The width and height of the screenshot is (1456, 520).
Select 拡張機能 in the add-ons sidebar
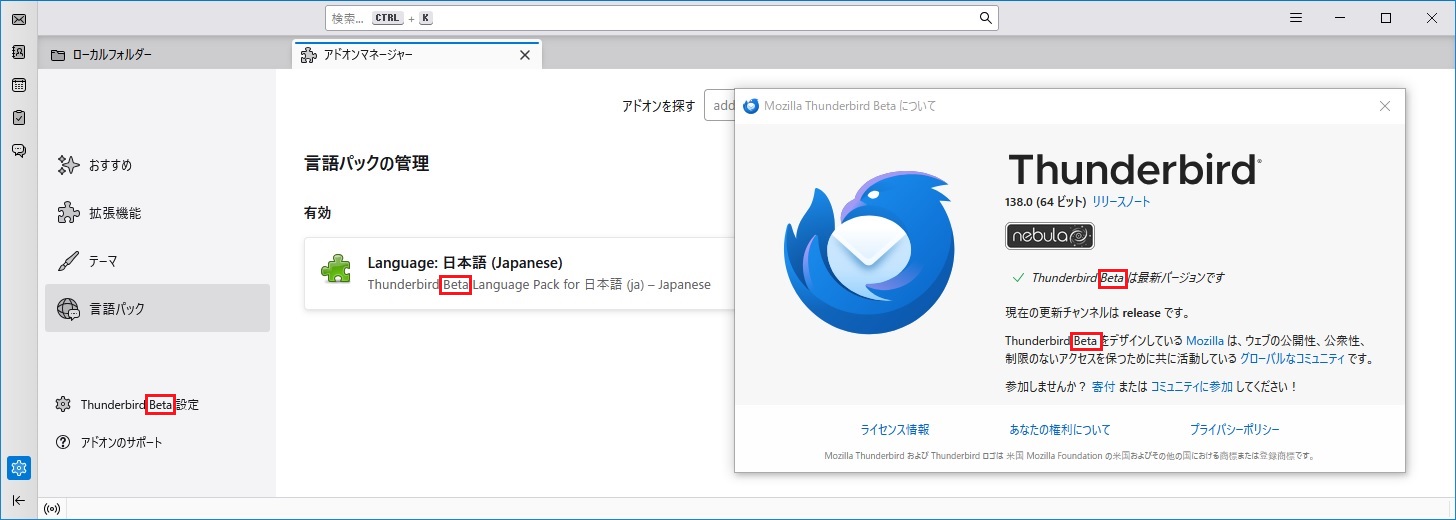[114, 213]
